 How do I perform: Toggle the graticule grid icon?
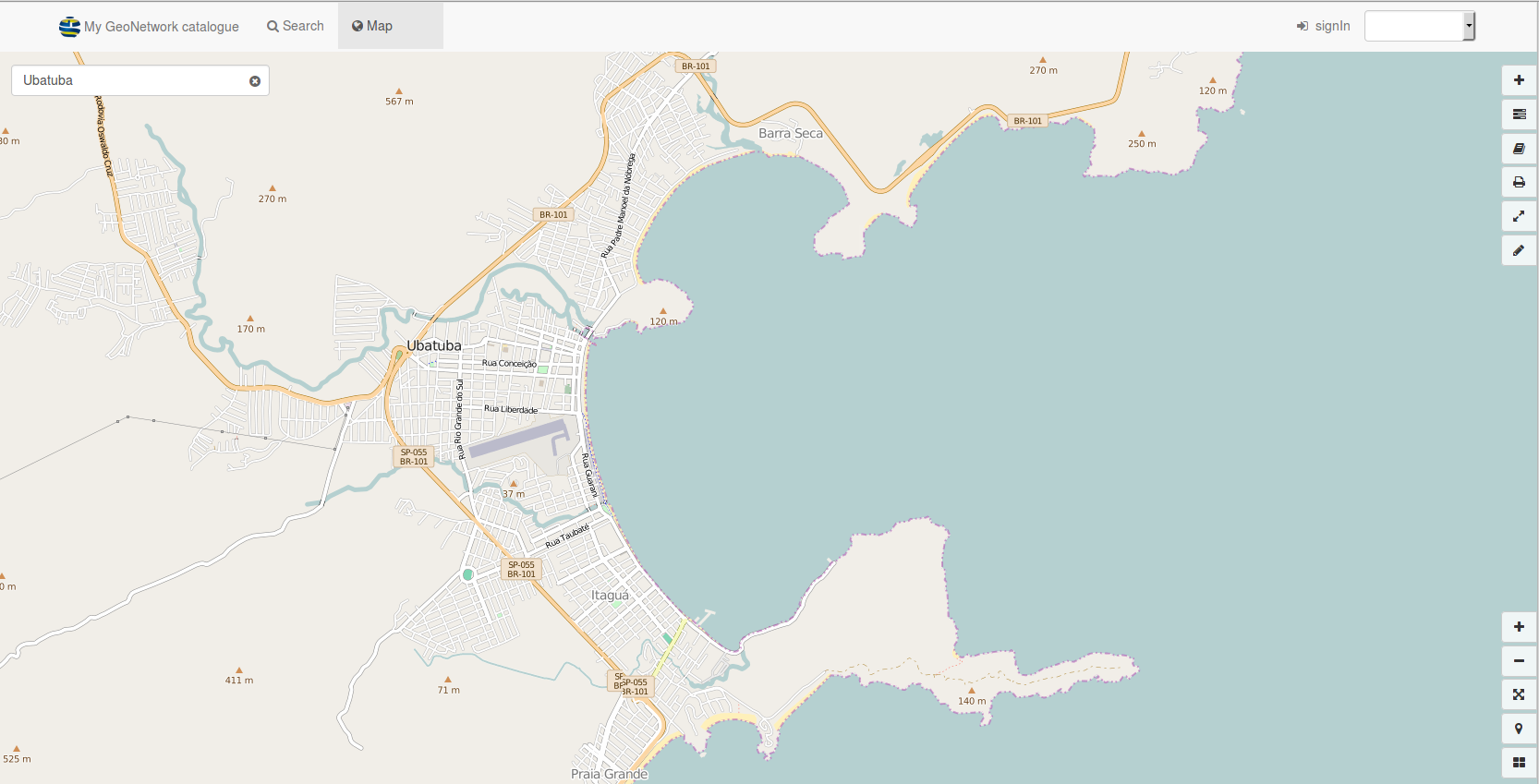tap(1519, 763)
